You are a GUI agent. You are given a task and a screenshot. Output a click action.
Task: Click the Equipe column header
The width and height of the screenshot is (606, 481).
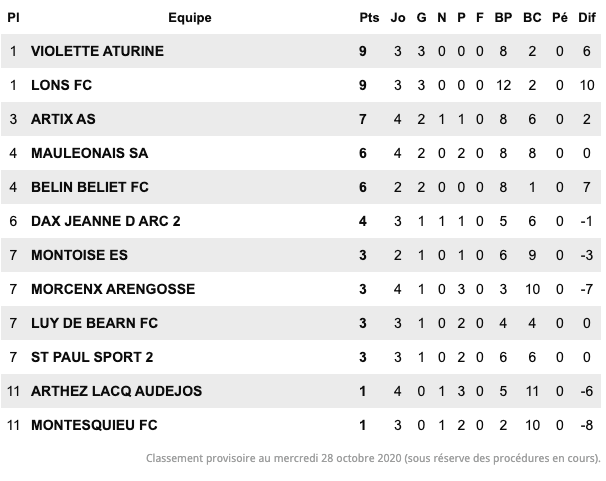pyautogui.click(x=190, y=17)
